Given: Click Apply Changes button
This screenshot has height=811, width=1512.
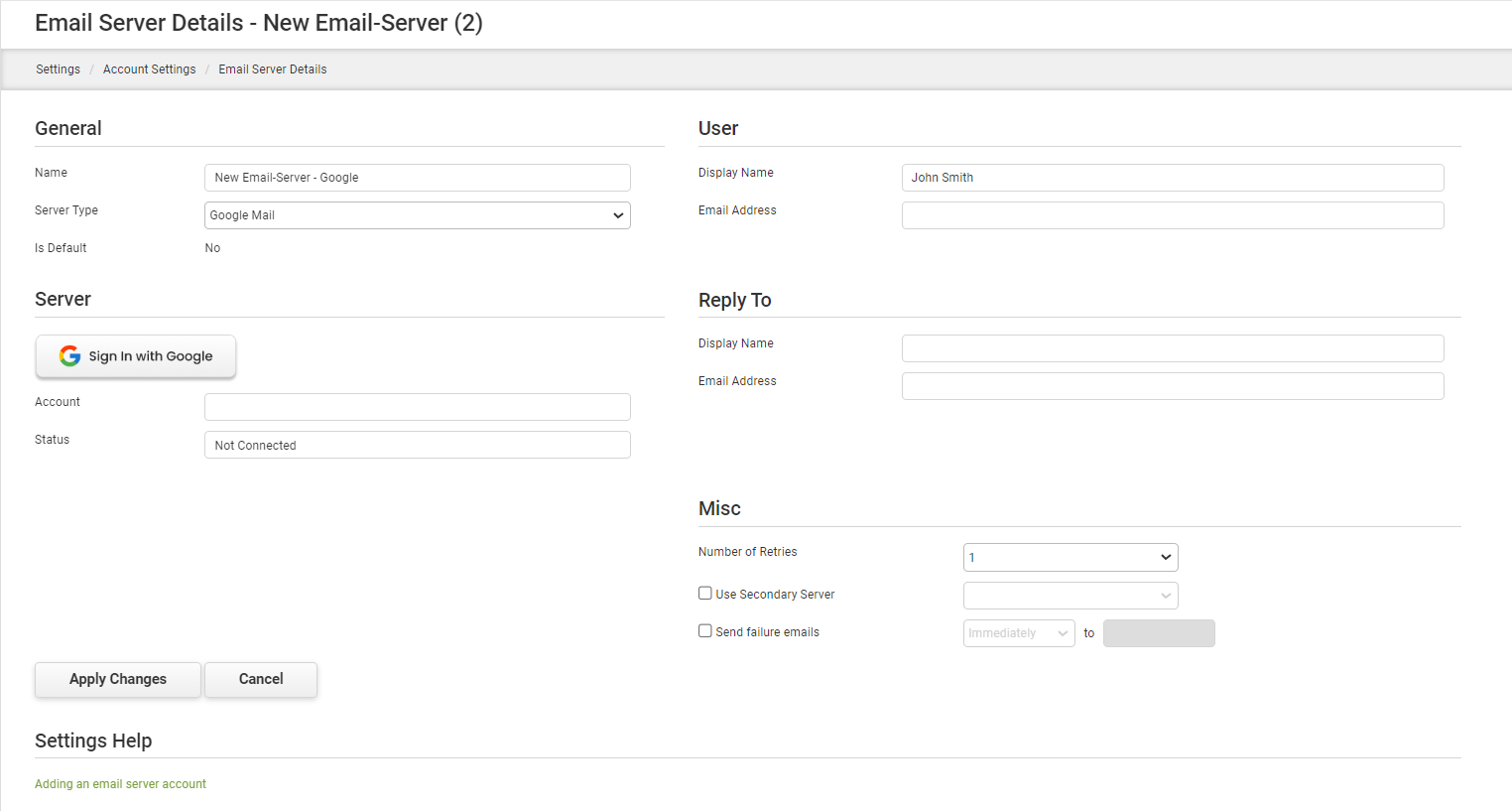Looking at the screenshot, I should click(118, 679).
